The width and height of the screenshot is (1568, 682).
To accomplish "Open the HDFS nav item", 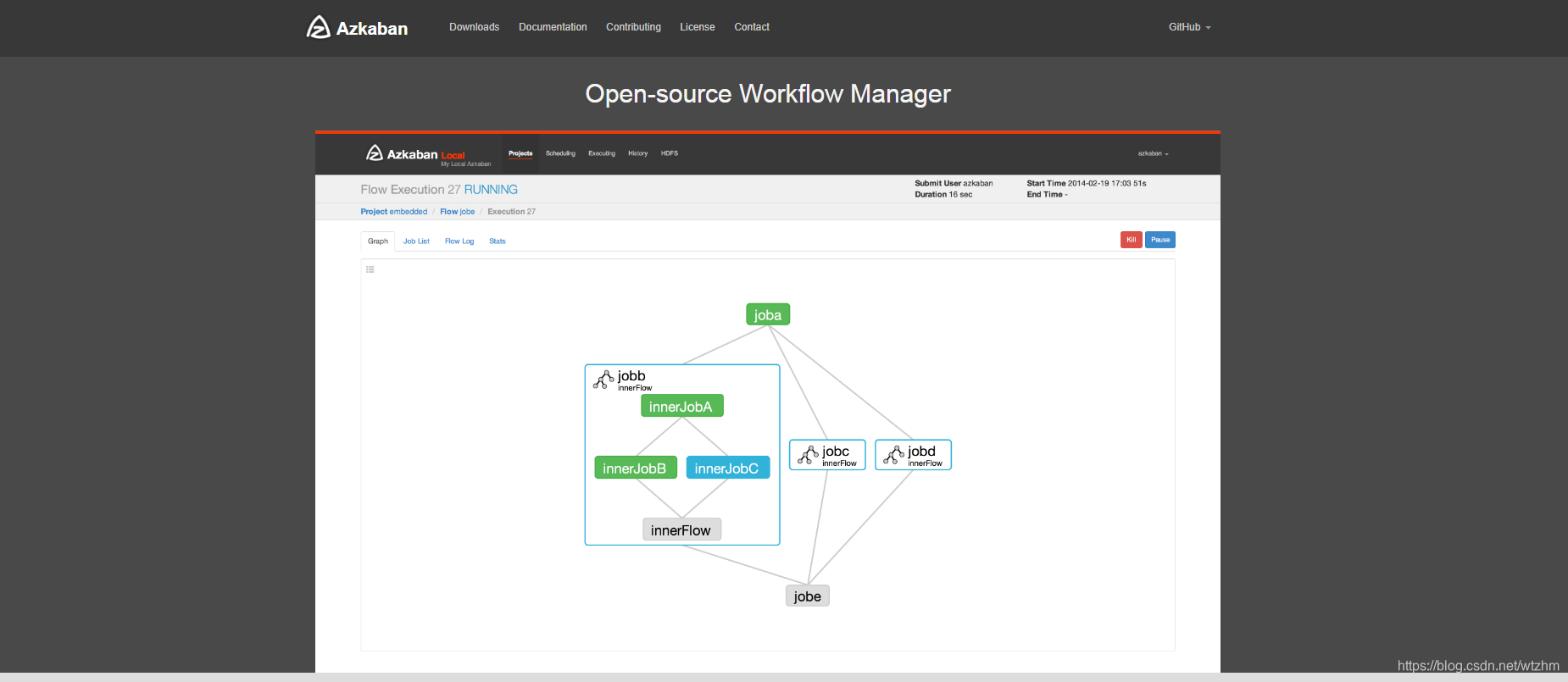I will tap(670, 153).
